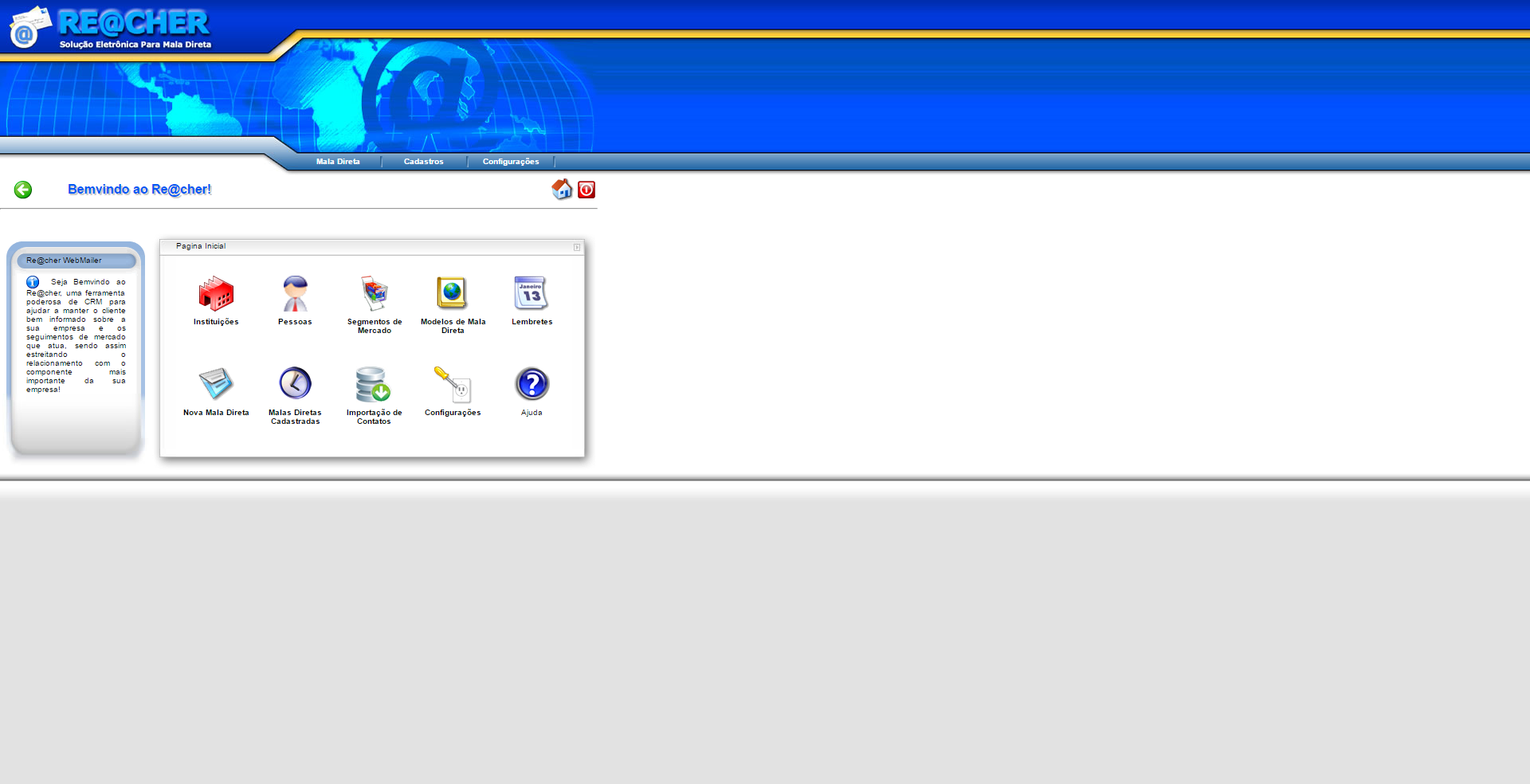Open the Mala Direta menu

338,162
